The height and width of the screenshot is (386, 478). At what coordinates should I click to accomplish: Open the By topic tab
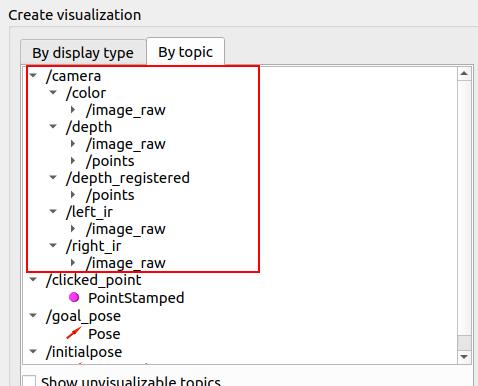click(185, 52)
